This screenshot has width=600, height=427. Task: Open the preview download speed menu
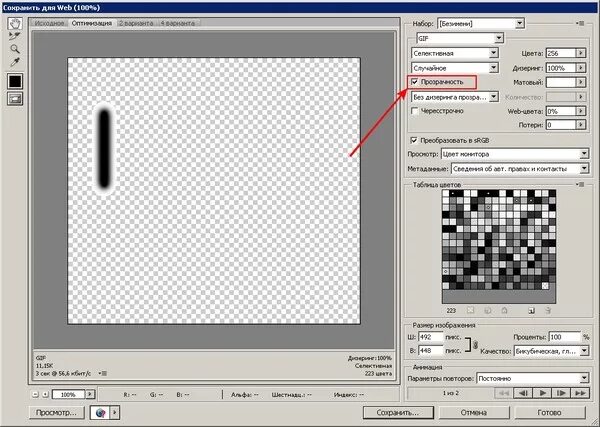pos(103,373)
